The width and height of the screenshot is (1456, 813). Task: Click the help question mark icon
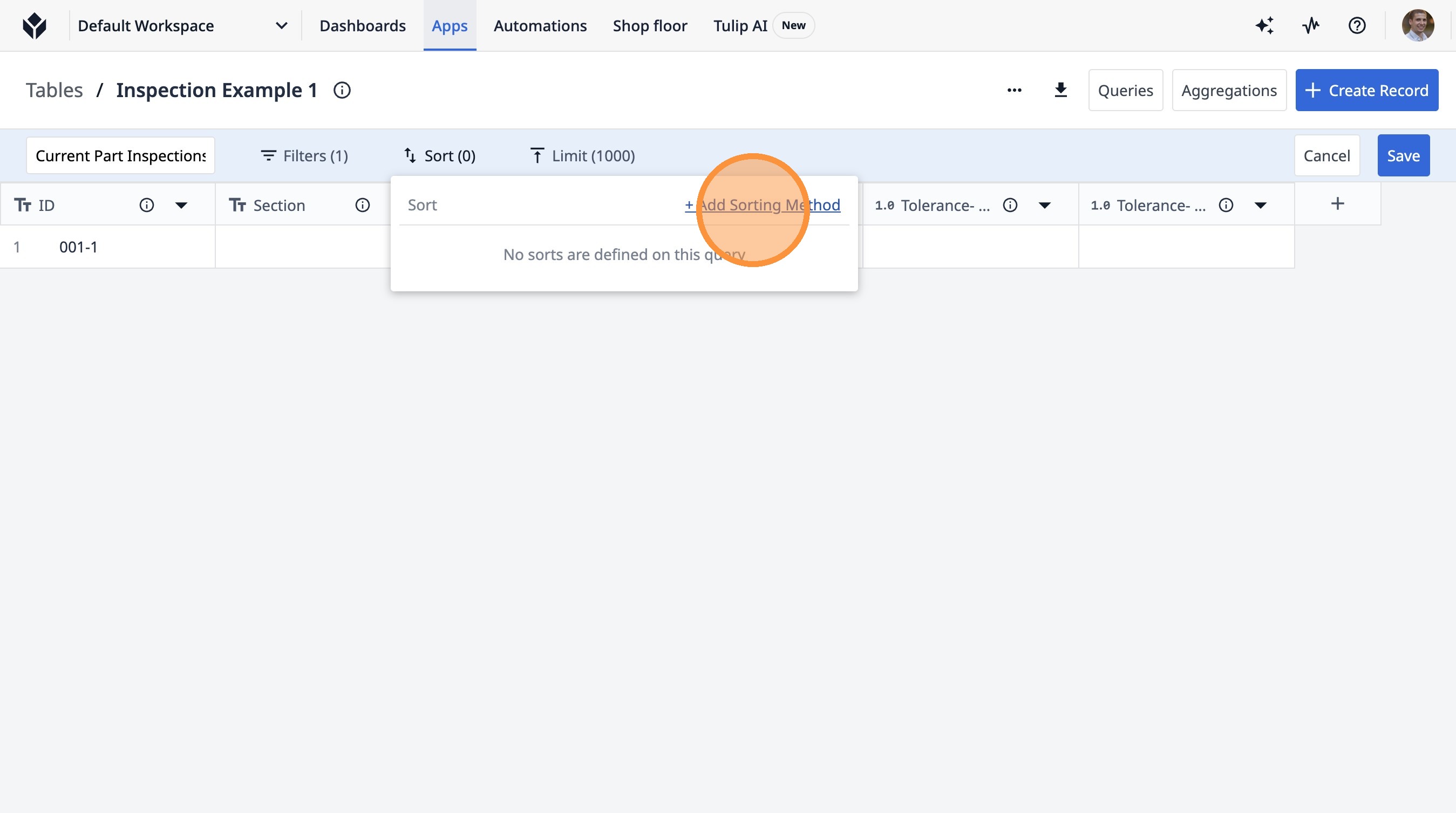point(1357,25)
